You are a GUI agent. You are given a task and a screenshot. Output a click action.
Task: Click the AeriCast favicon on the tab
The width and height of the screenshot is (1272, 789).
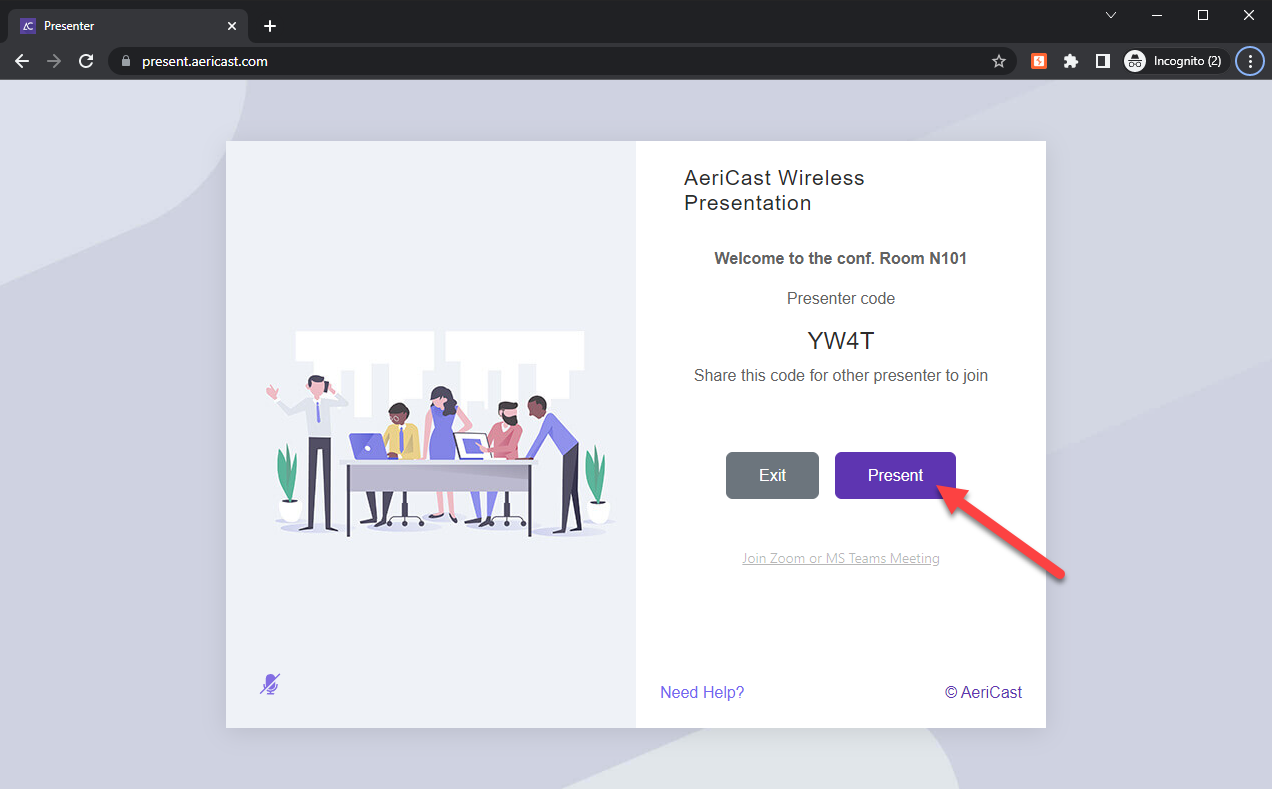28,26
